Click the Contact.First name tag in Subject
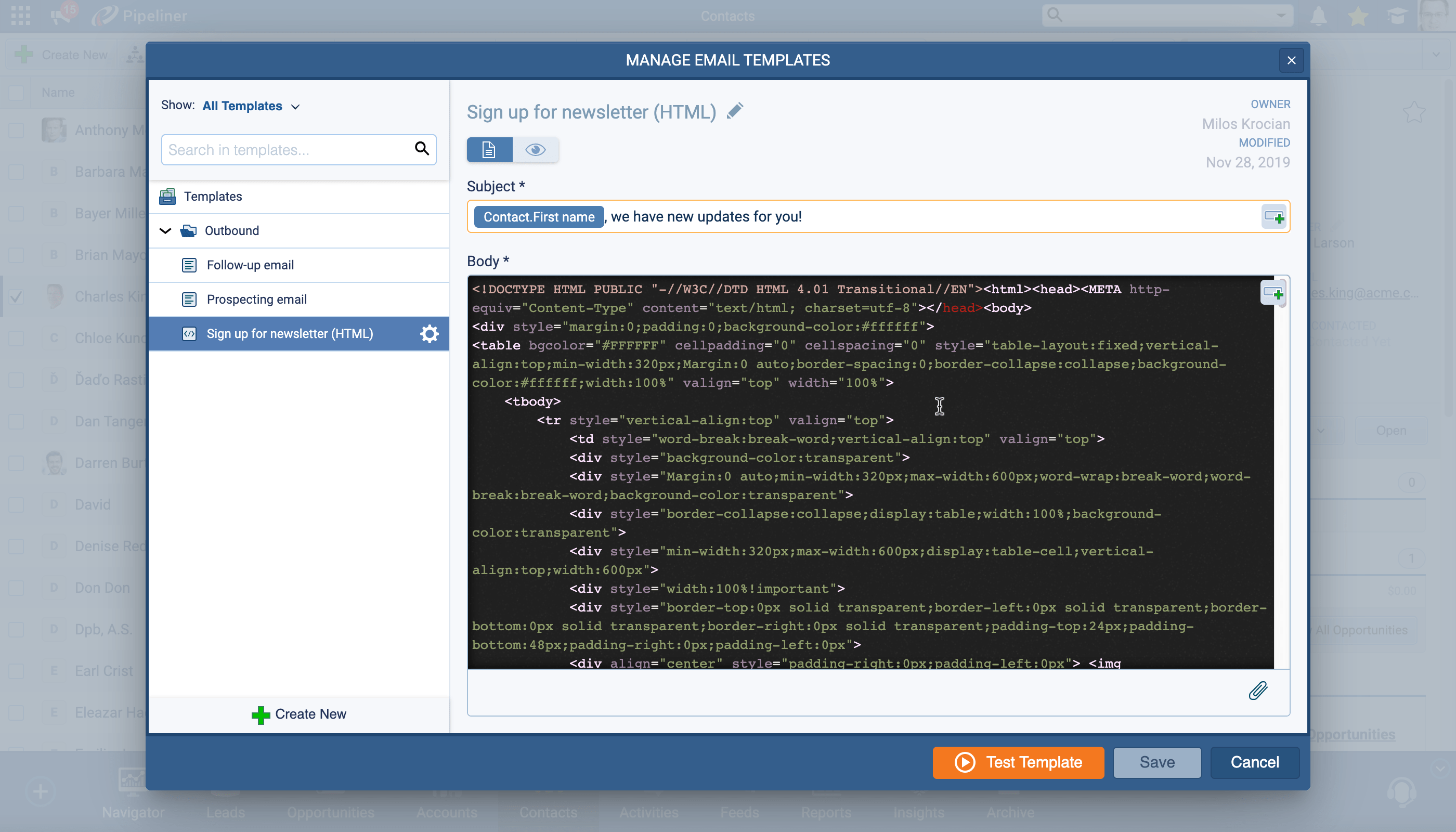This screenshot has height=832, width=1456. pos(538,217)
